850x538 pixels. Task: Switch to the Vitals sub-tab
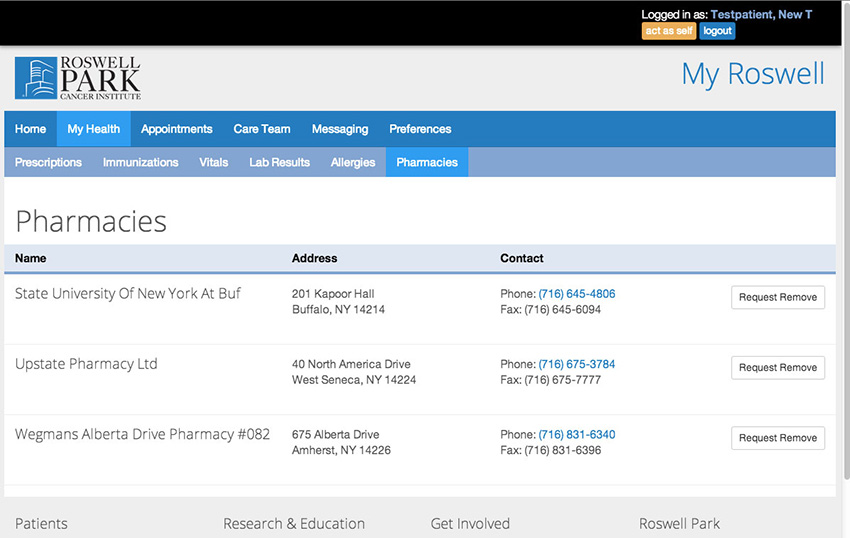tap(214, 162)
